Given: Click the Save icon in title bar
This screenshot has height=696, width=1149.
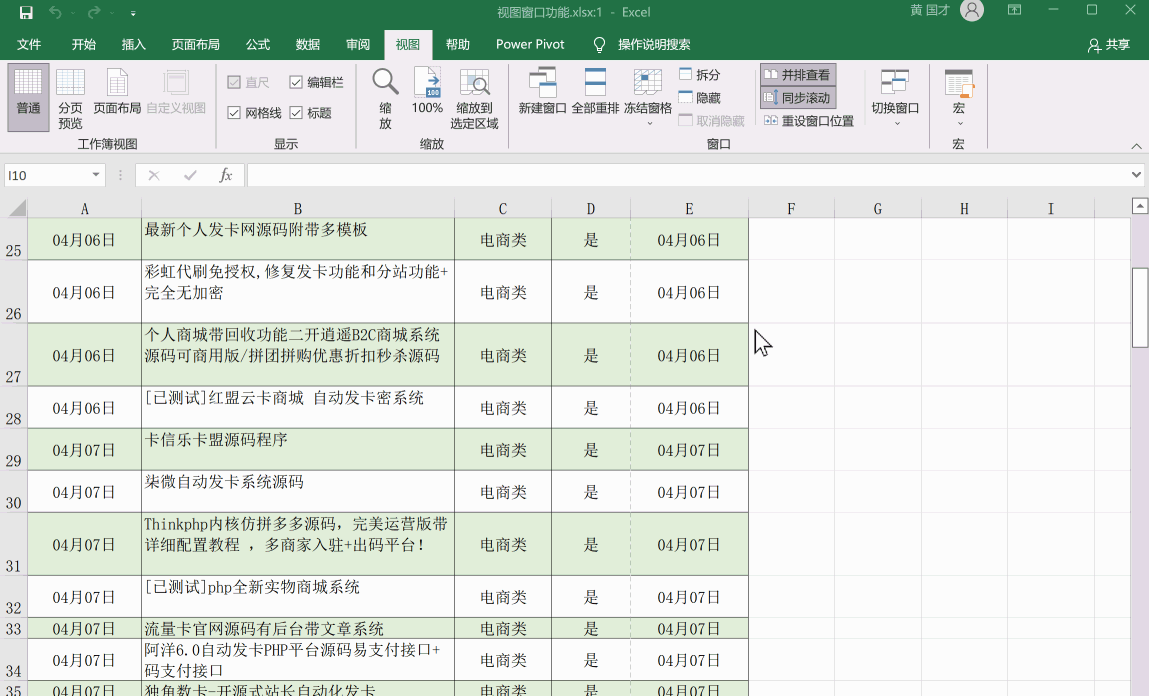Looking at the screenshot, I should (26, 13).
